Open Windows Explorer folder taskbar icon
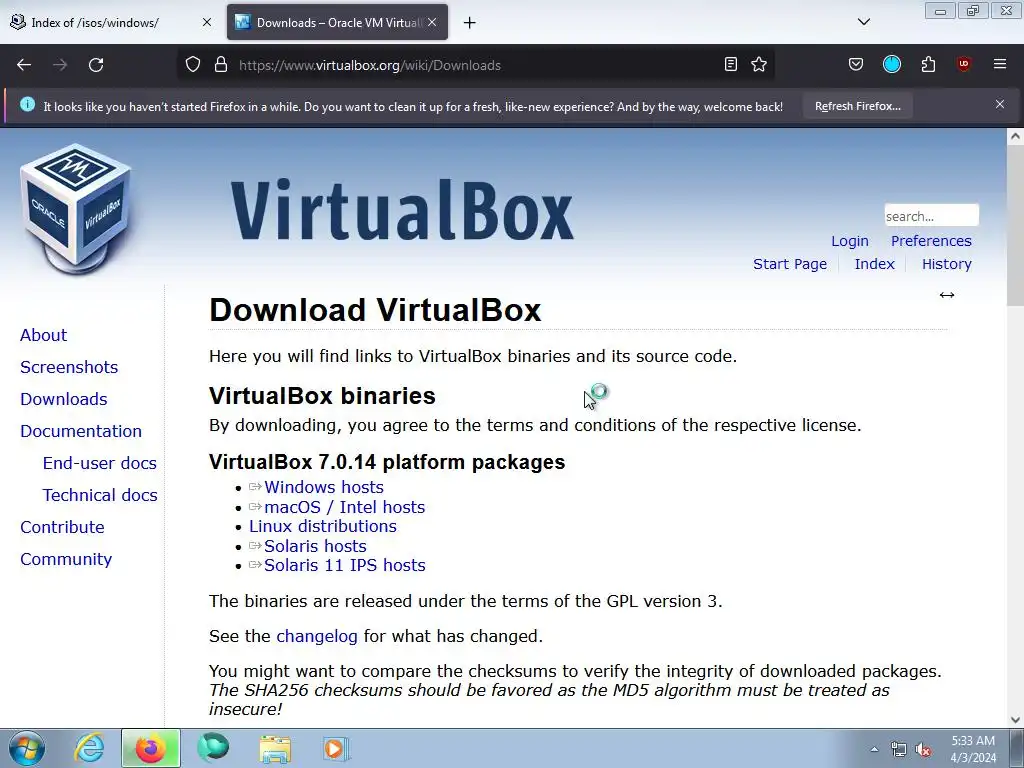The image size is (1024, 768). pyautogui.click(x=275, y=748)
